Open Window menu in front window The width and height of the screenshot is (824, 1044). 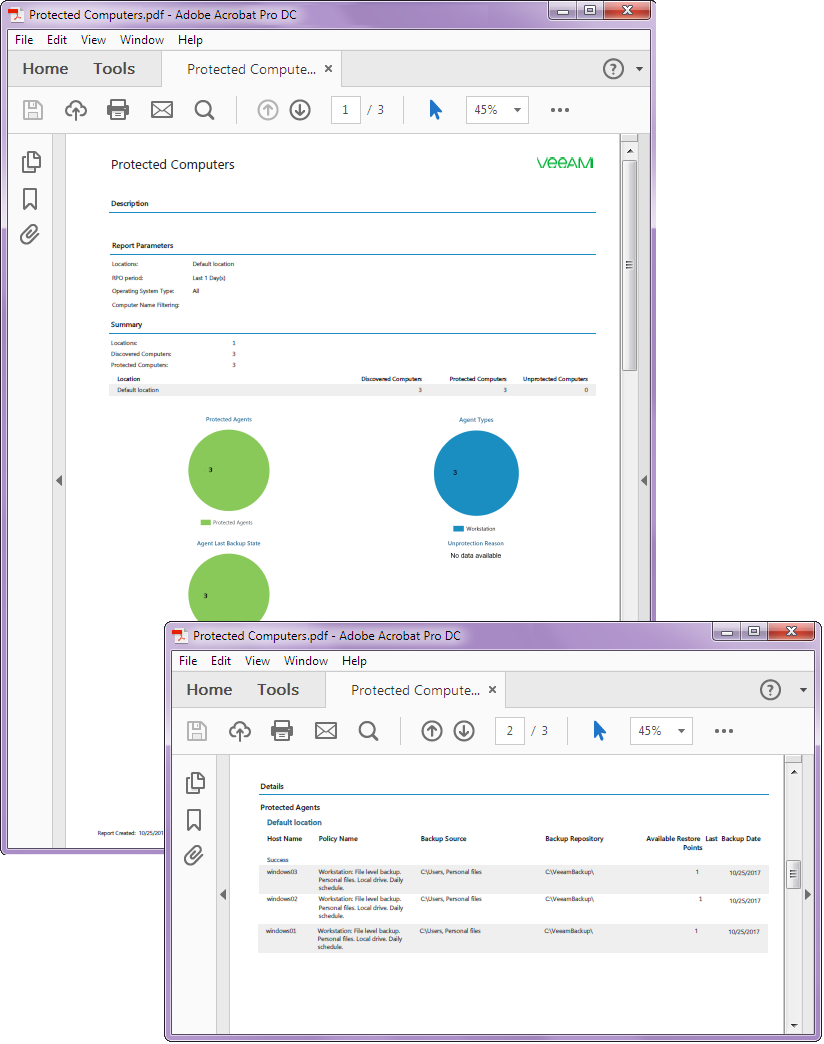306,661
